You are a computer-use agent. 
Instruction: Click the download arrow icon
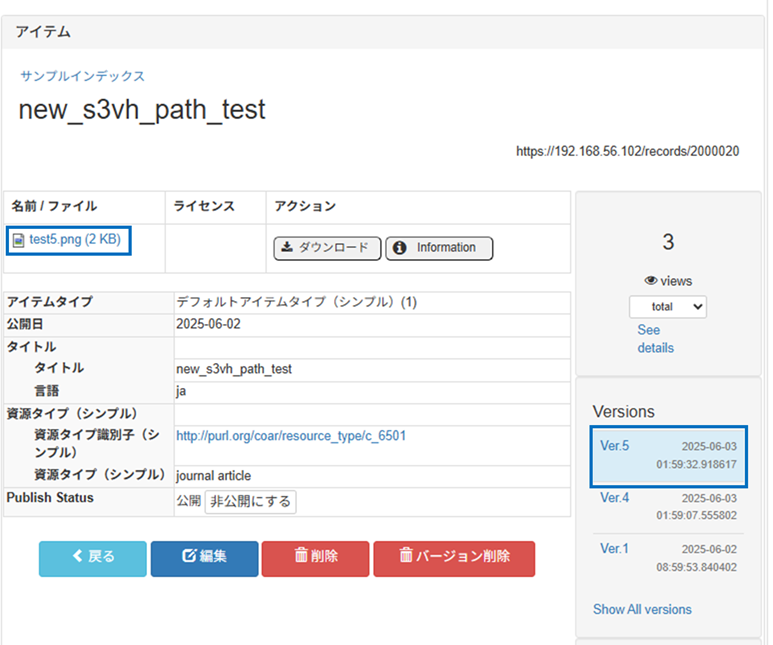coord(287,248)
